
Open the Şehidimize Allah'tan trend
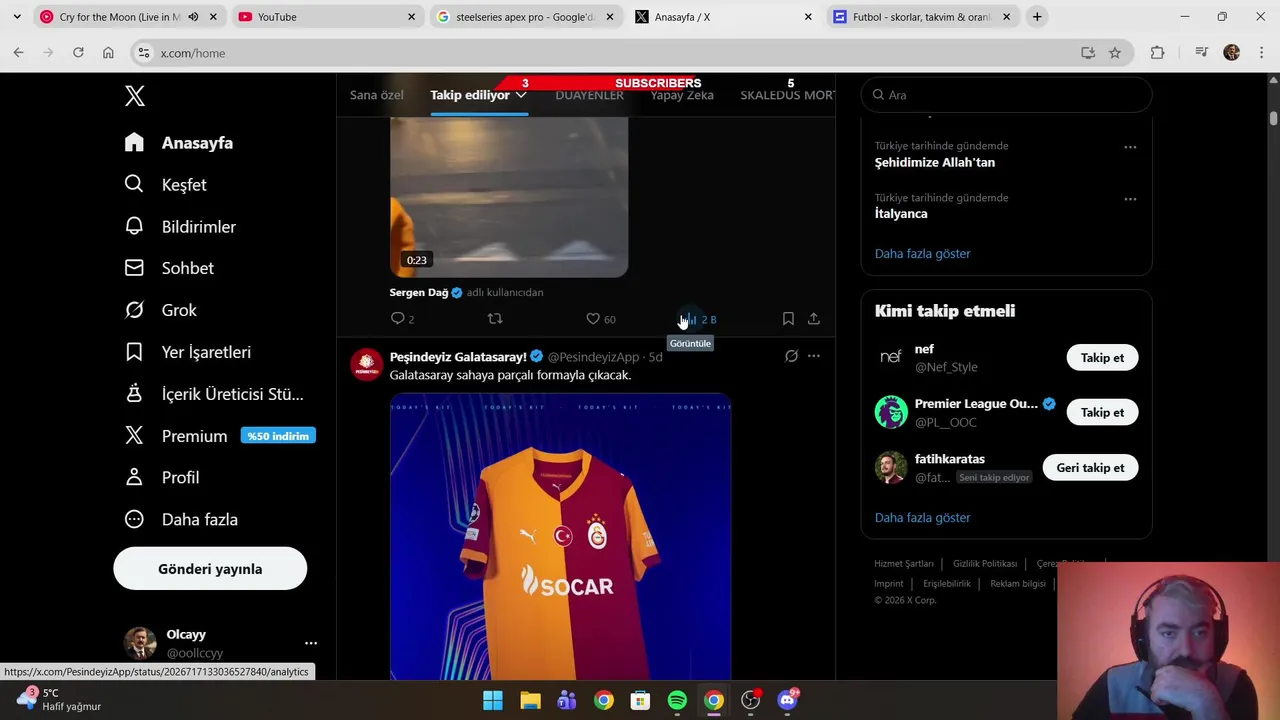coord(935,162)
